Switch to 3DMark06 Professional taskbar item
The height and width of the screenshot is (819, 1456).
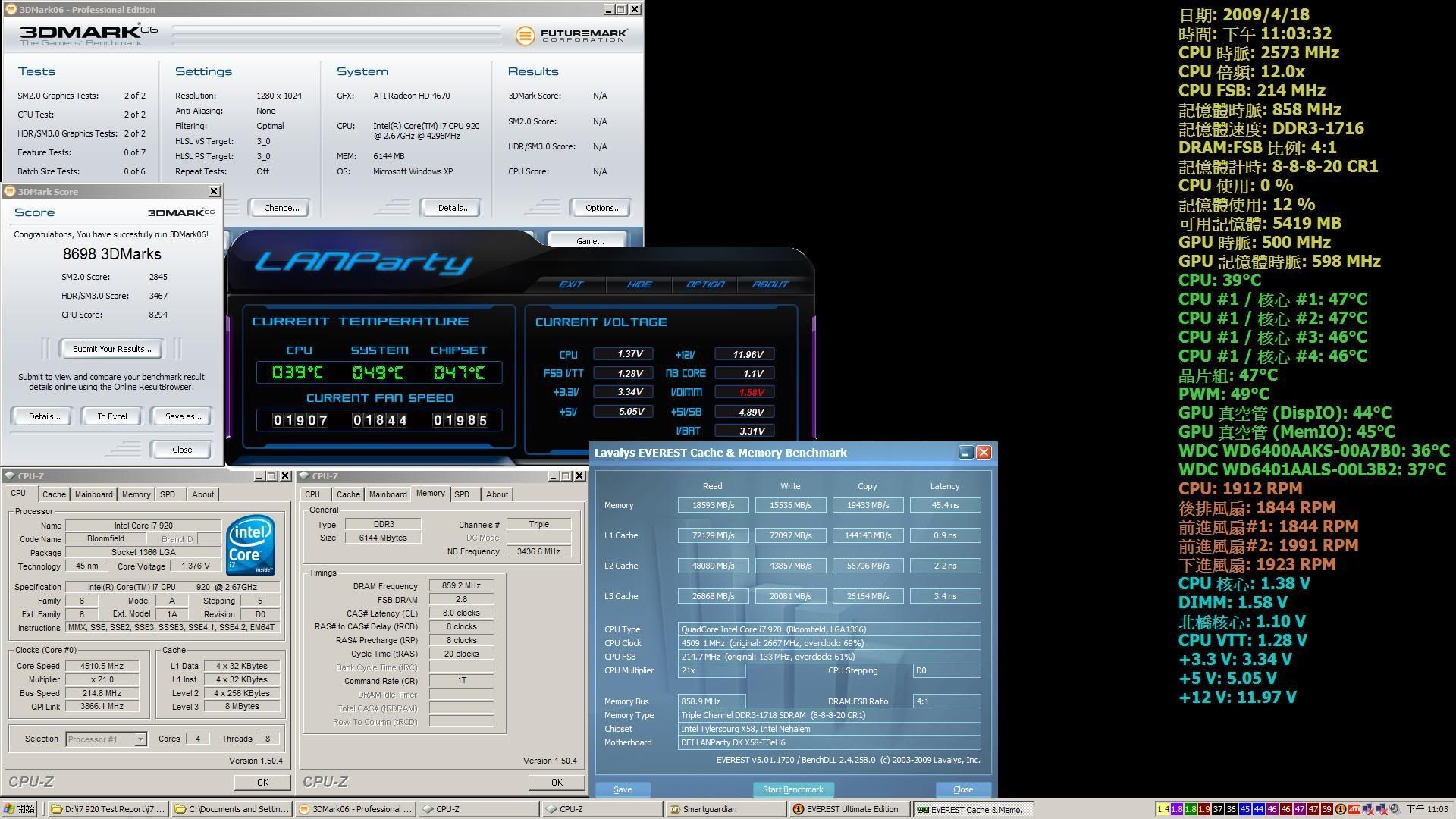click(355, 809)
